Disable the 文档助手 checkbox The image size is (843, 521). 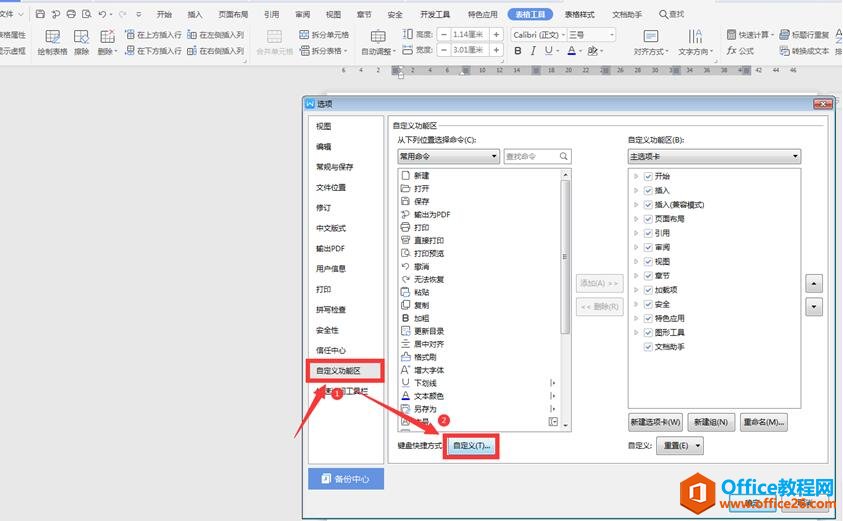click(649, 346)
